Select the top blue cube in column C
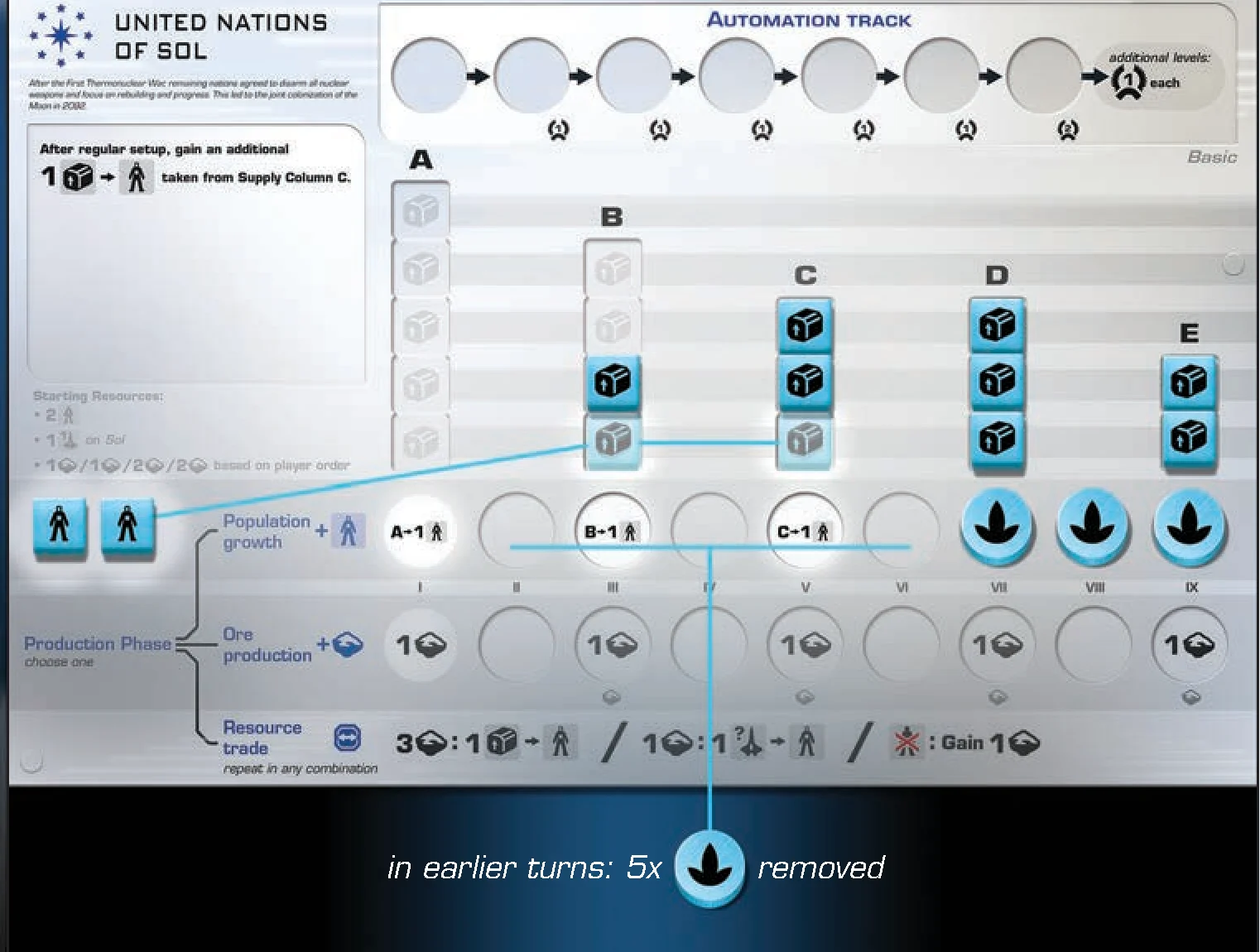1260x952 pixels. point(805,325)
